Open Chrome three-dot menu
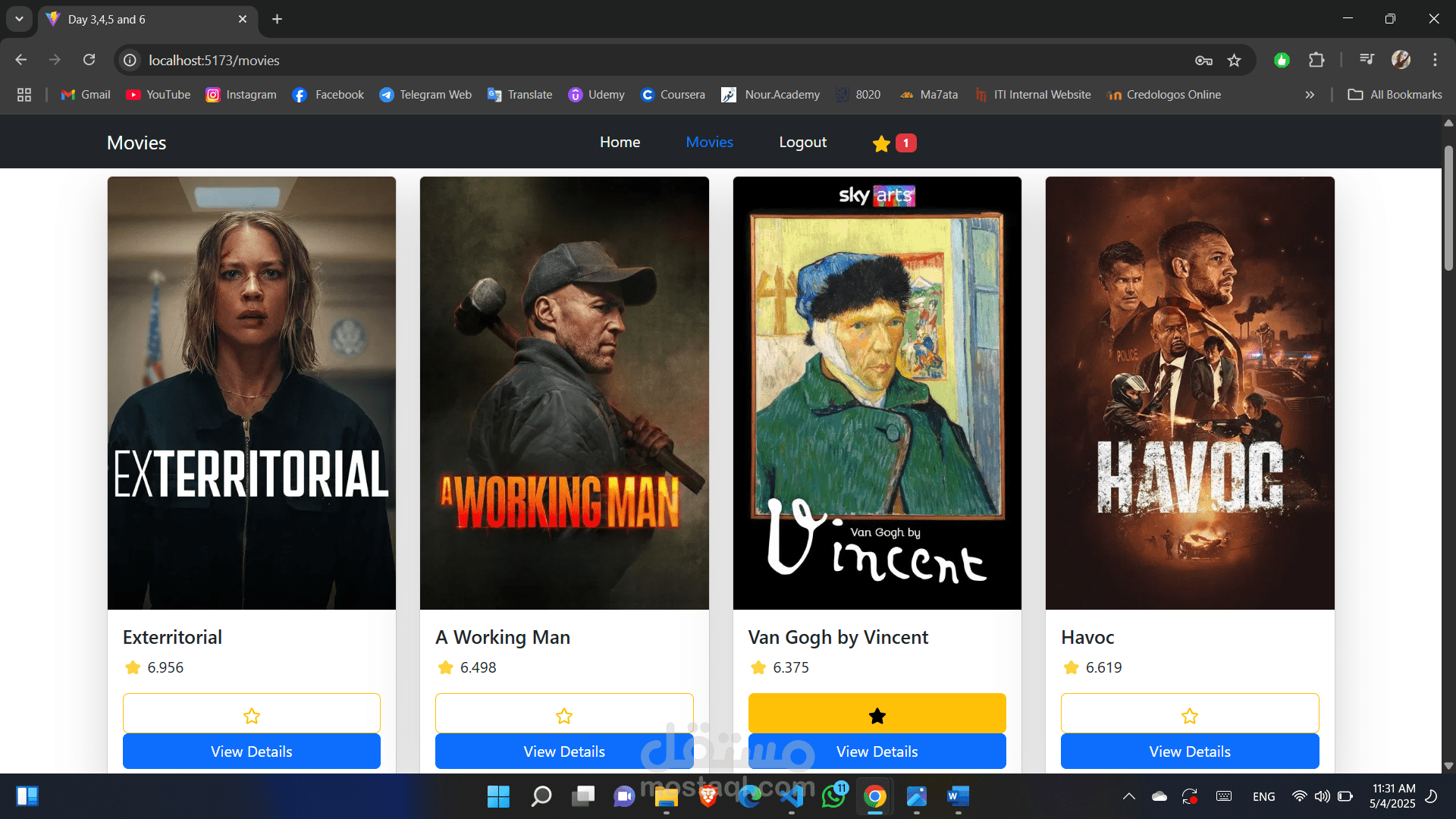The image size is (1456, 819). coord(1434,60)
